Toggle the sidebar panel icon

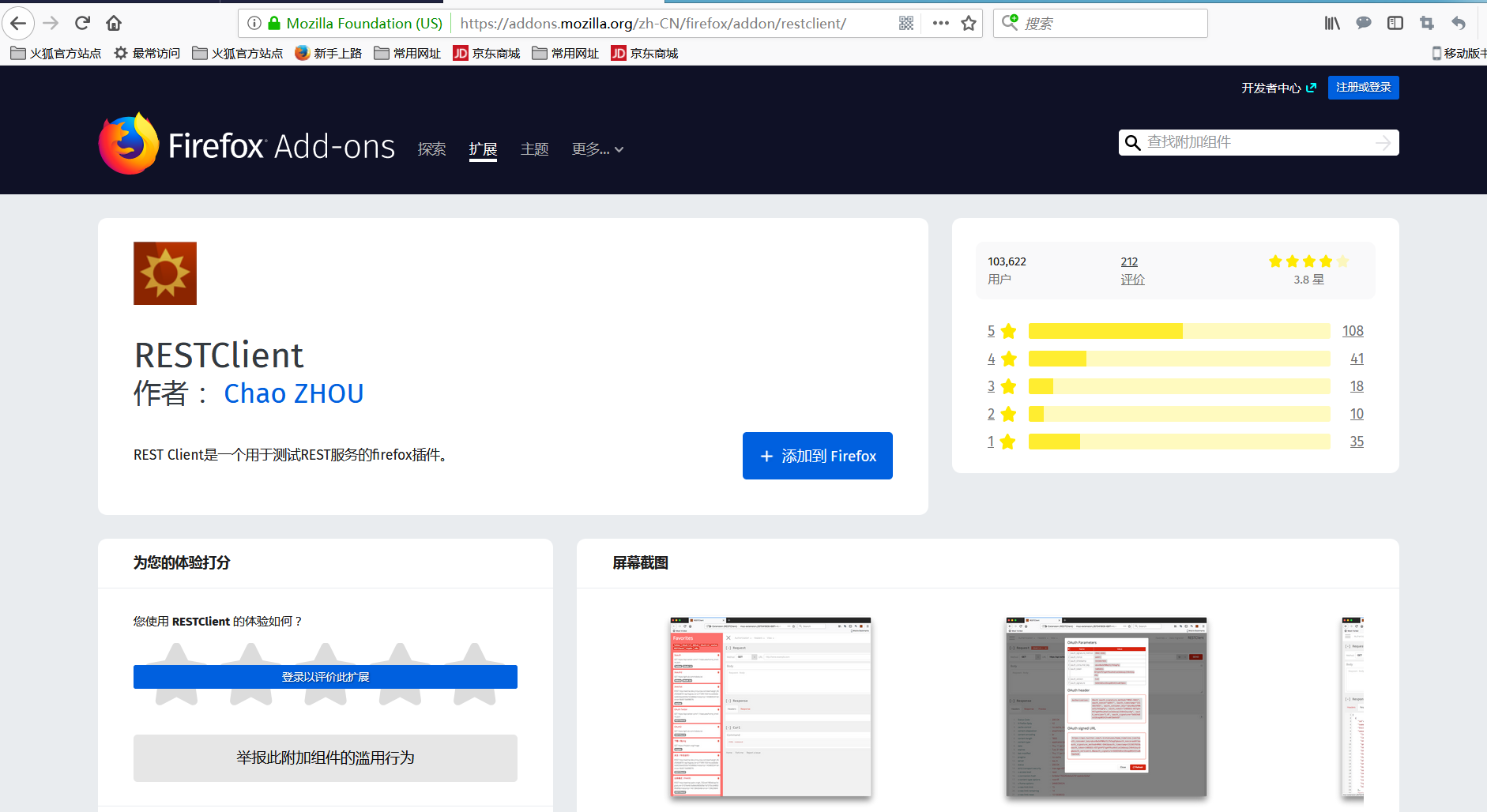click(1395, 23)
